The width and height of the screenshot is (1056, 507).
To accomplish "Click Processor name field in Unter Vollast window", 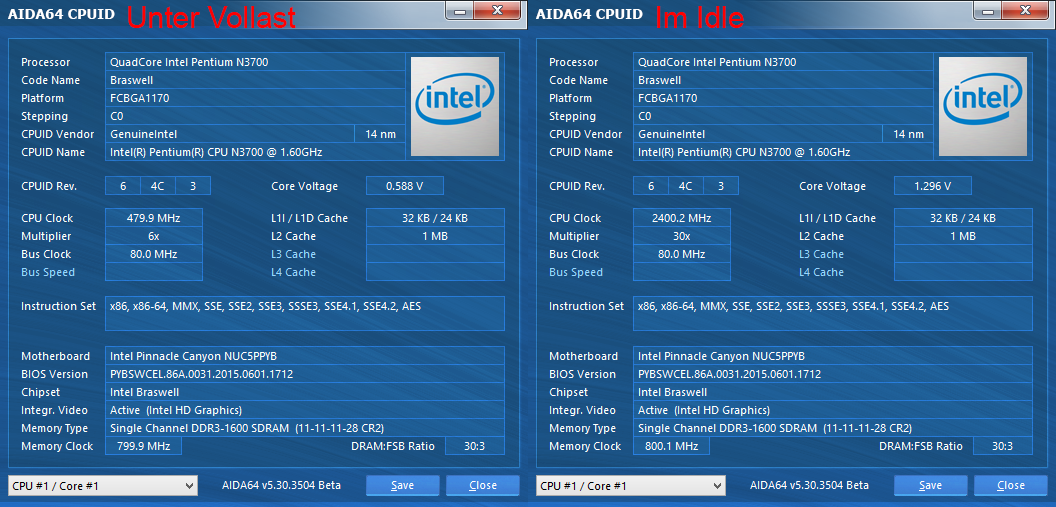I will [x=256, y=62].
